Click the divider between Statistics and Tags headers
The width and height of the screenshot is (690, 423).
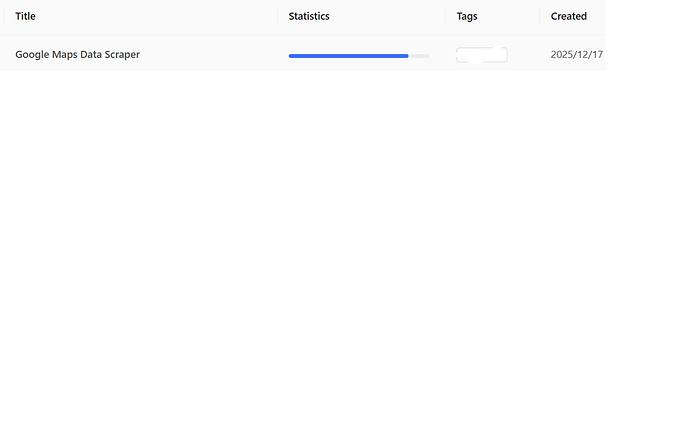click(445, 16)
